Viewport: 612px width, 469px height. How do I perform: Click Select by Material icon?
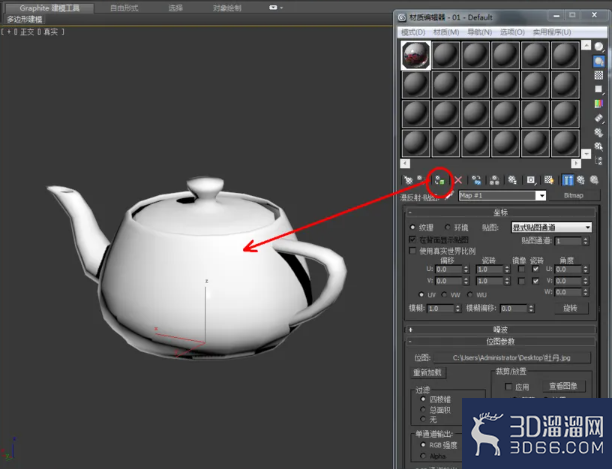click(599, 146)
